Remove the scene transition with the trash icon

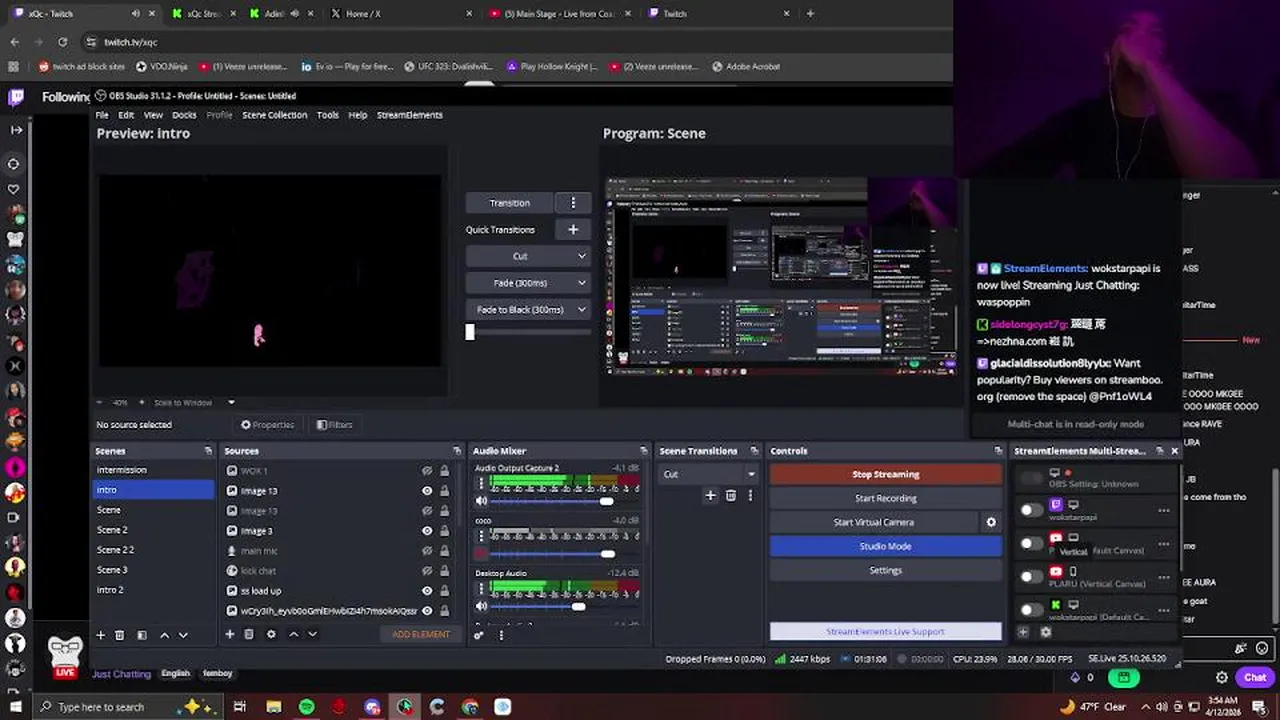coord(731,495)
